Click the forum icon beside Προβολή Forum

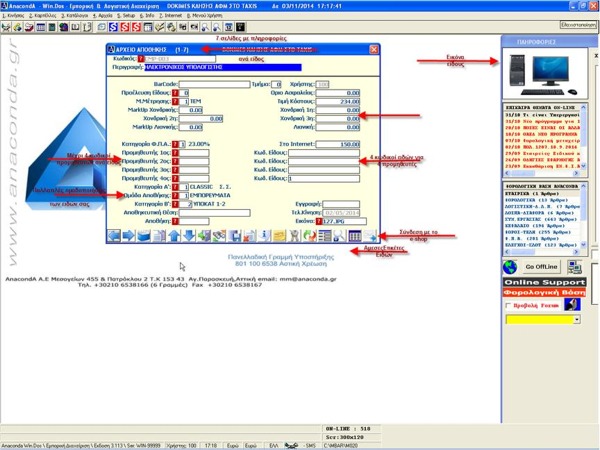click(x=572, y=305)
